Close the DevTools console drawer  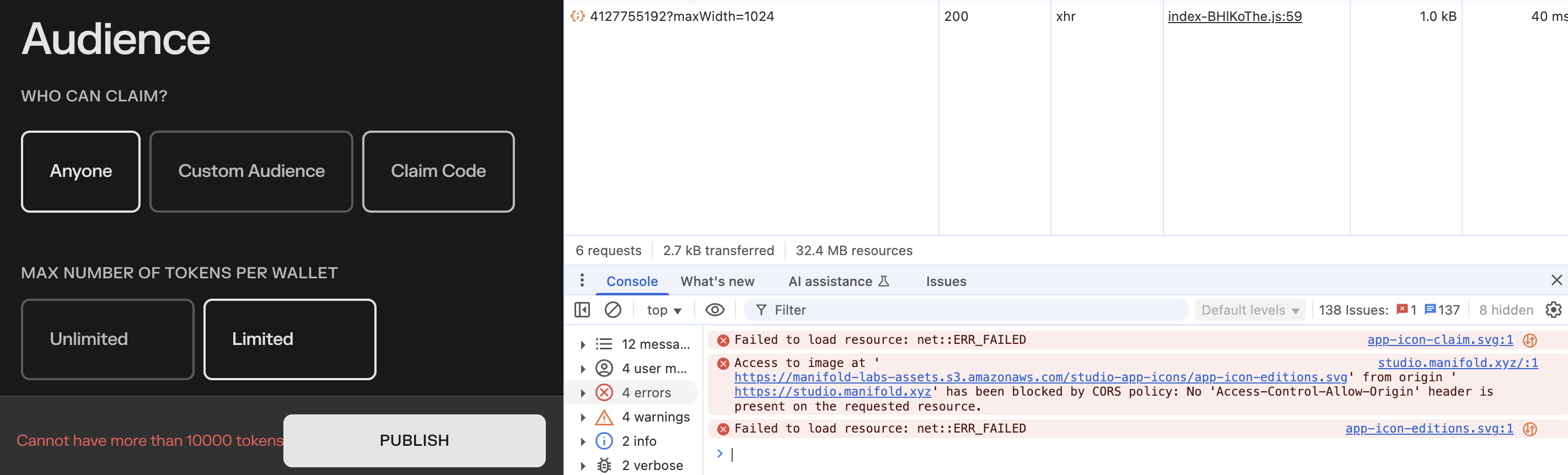pyautogui.click(x=1556, y=280)
